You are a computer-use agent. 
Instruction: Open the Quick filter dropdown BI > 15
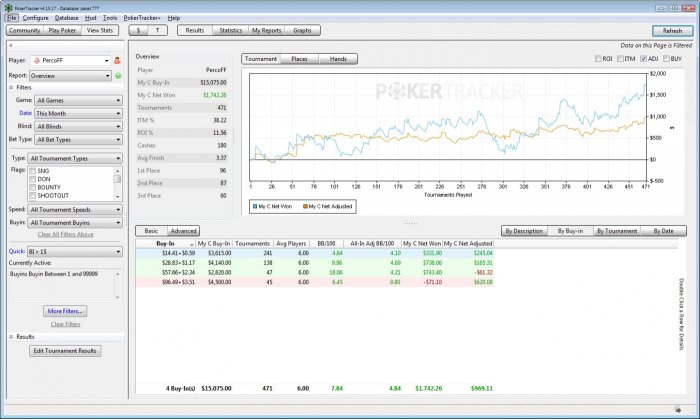75,251
